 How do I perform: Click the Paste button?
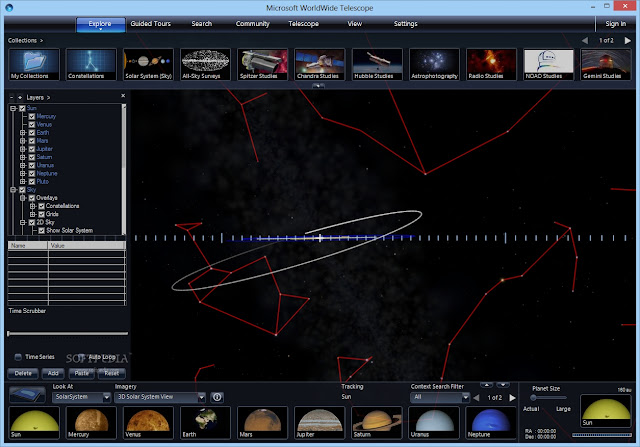[x=82, y=373]
